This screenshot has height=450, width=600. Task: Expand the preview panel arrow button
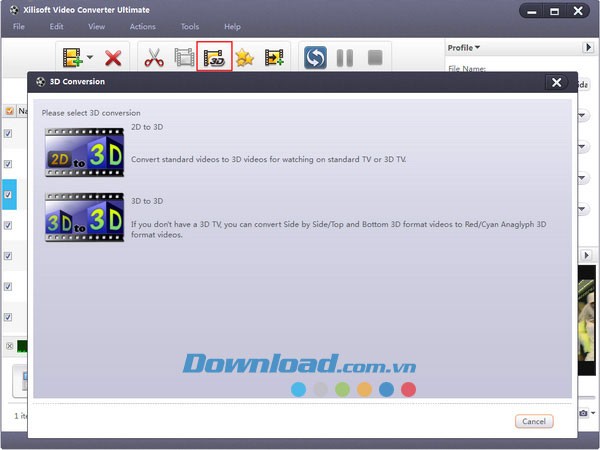[587, 255]
